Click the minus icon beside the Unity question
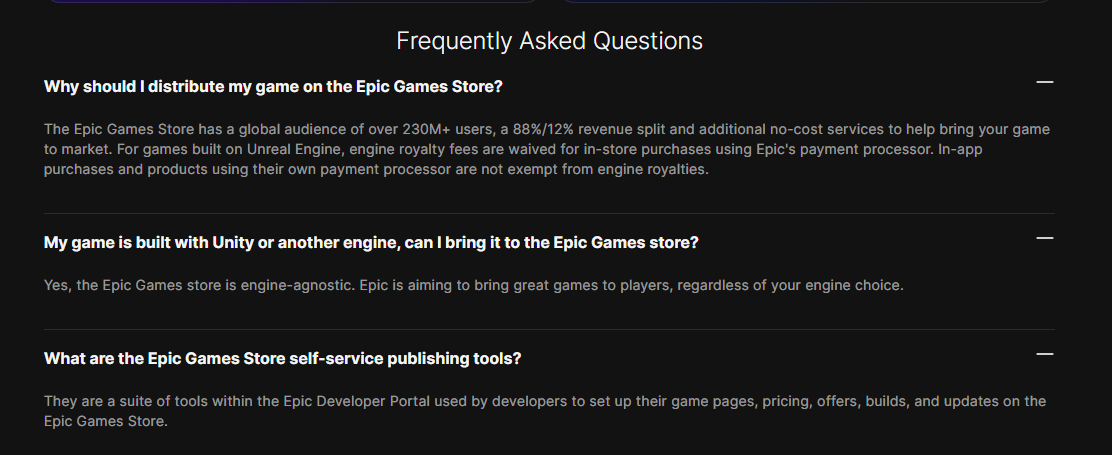Viewport: 1112px width, 455px height. point(1045,238)
